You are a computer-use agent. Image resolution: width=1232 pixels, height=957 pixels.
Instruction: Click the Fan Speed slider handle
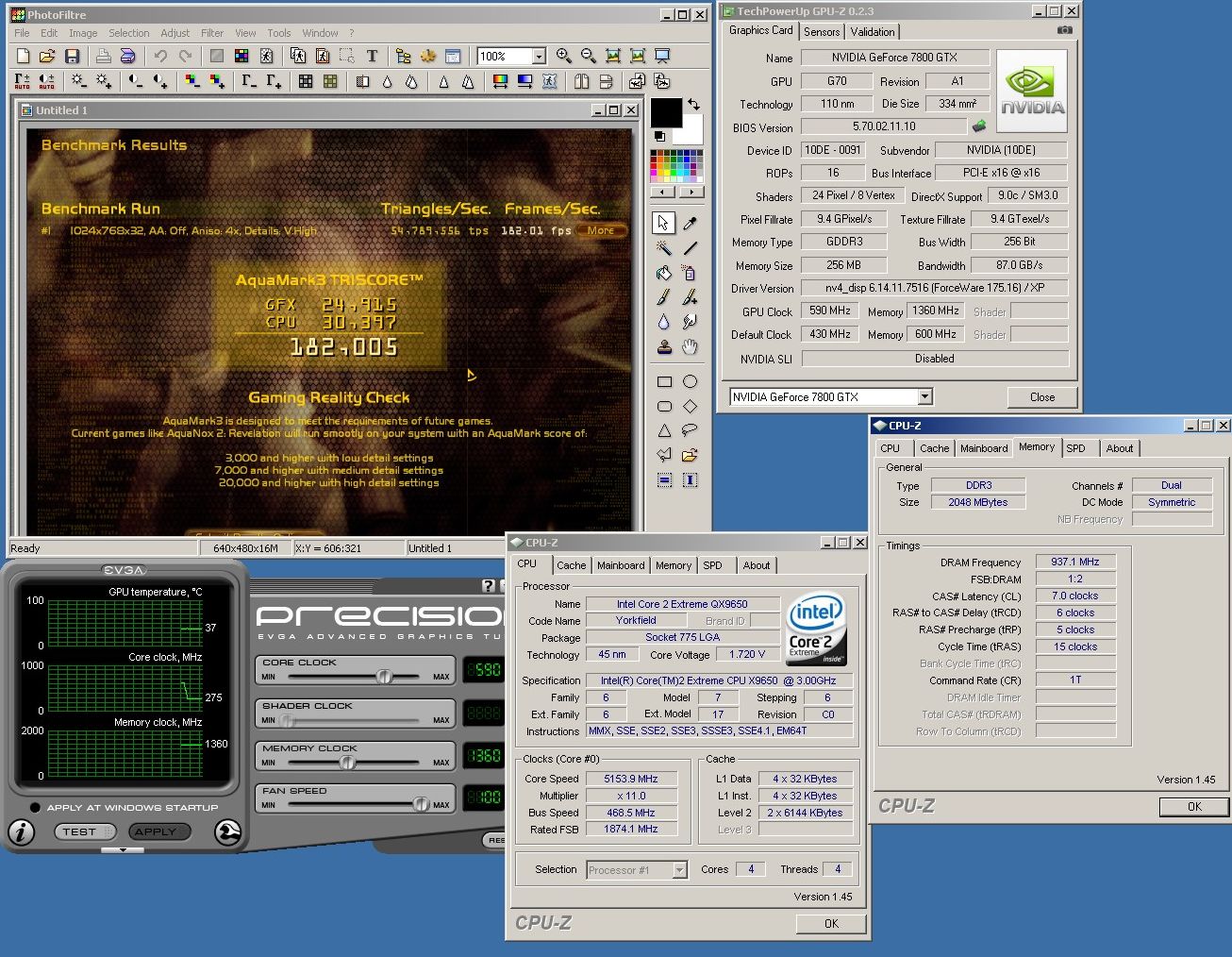[421, 804]
